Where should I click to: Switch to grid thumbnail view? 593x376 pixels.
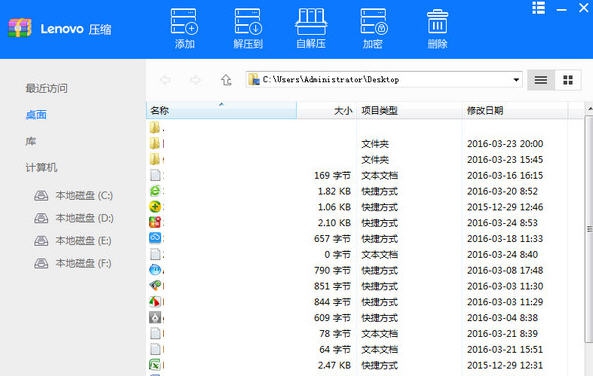tap(568, 80)
